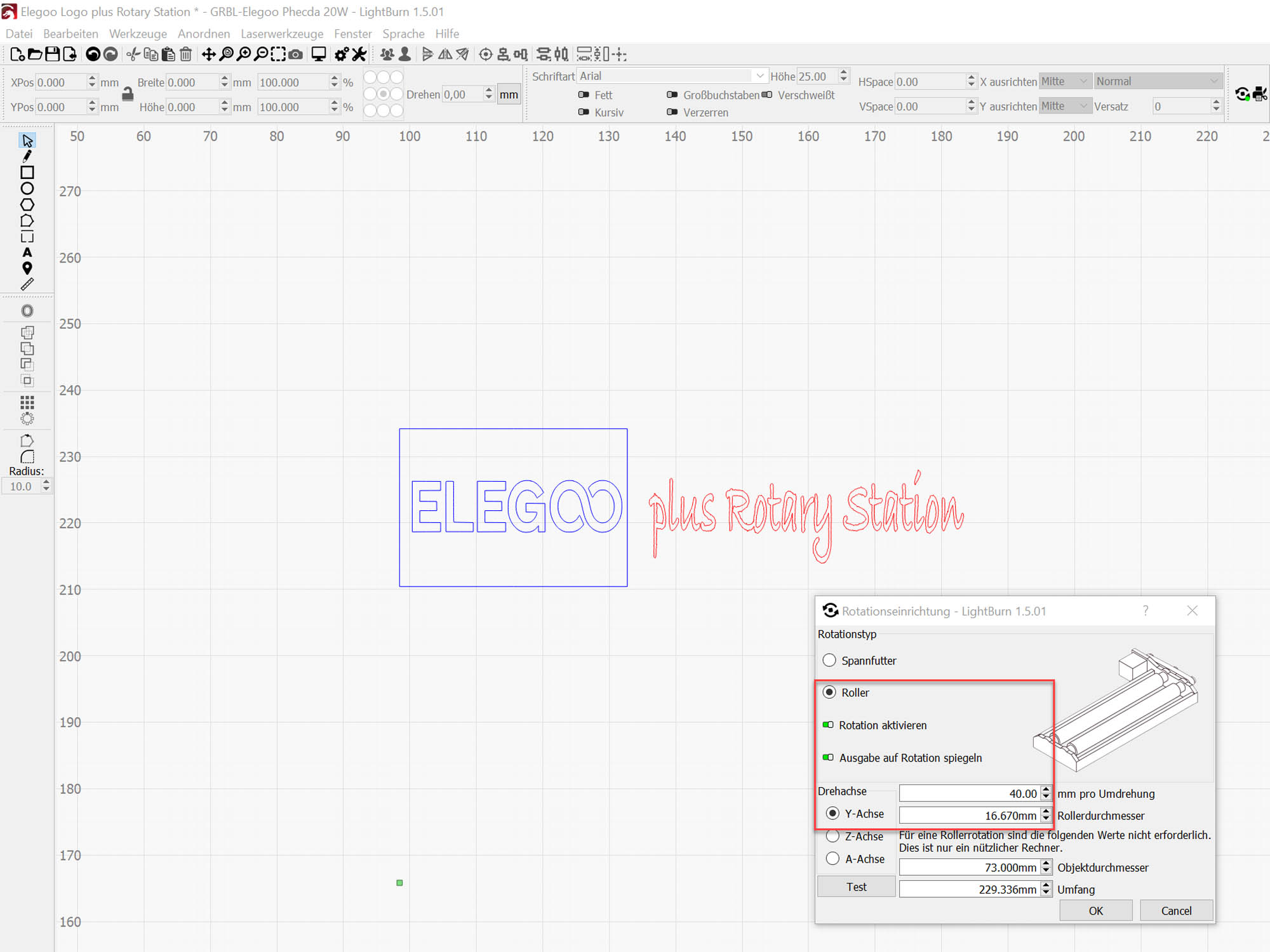Open preview with the monitor icon
Viewport: 1270px width, 952px height.
click(x=319, y=55)
